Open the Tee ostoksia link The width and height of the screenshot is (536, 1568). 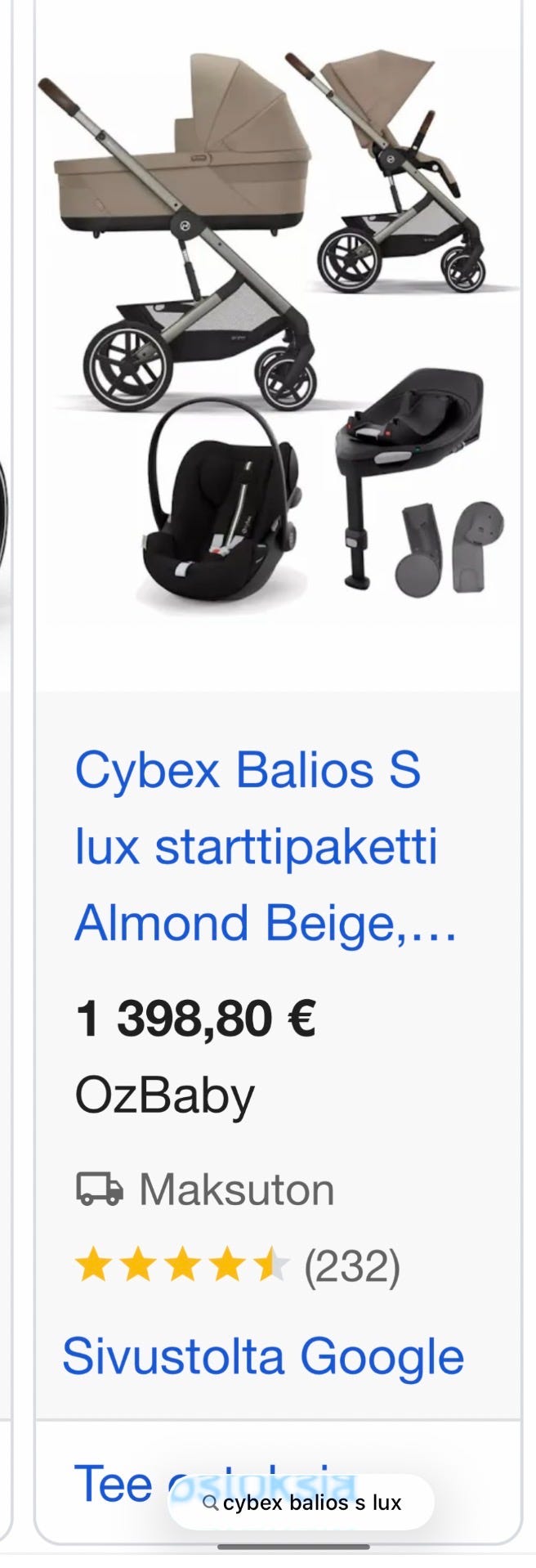coord(215,1482)
